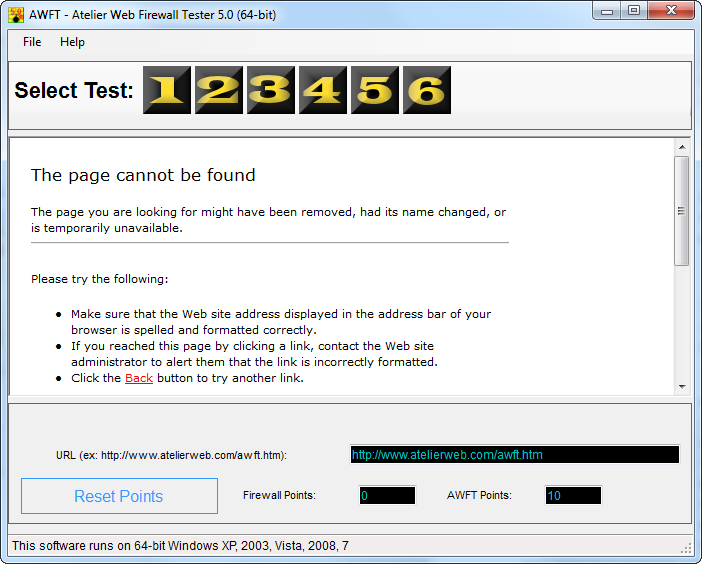The width and height of the screenshot is (702, 564).
Task: Run test number 4 icon
Action: (x=323, y=90)
